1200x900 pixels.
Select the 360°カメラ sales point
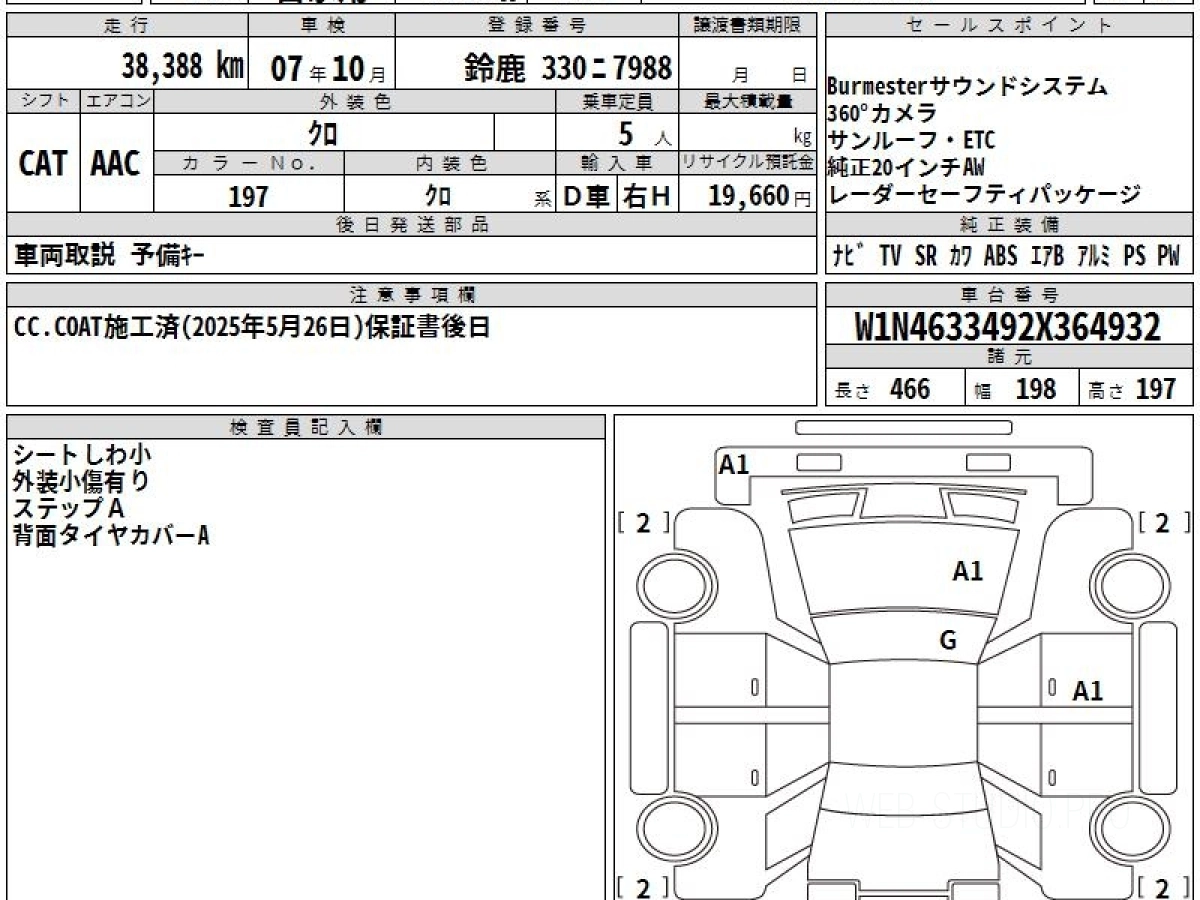tap(882, 113)
